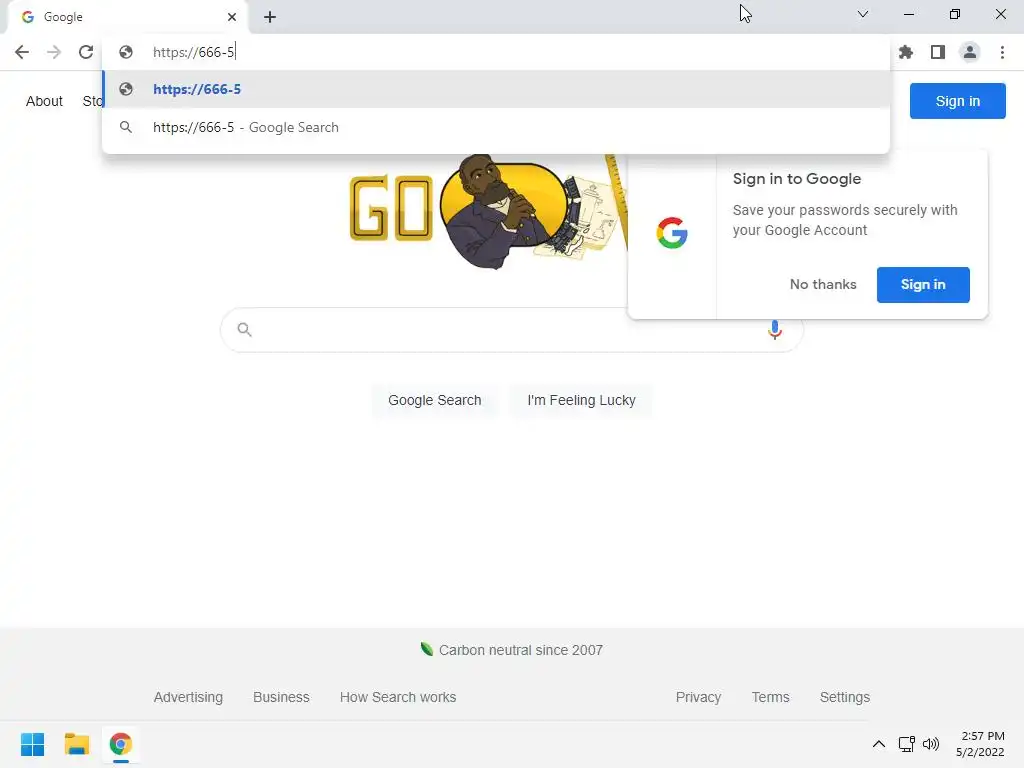Screen dimensions: 1024x768
Task: Toggle the Chrome side panel icon
Action: coord(938,52)
